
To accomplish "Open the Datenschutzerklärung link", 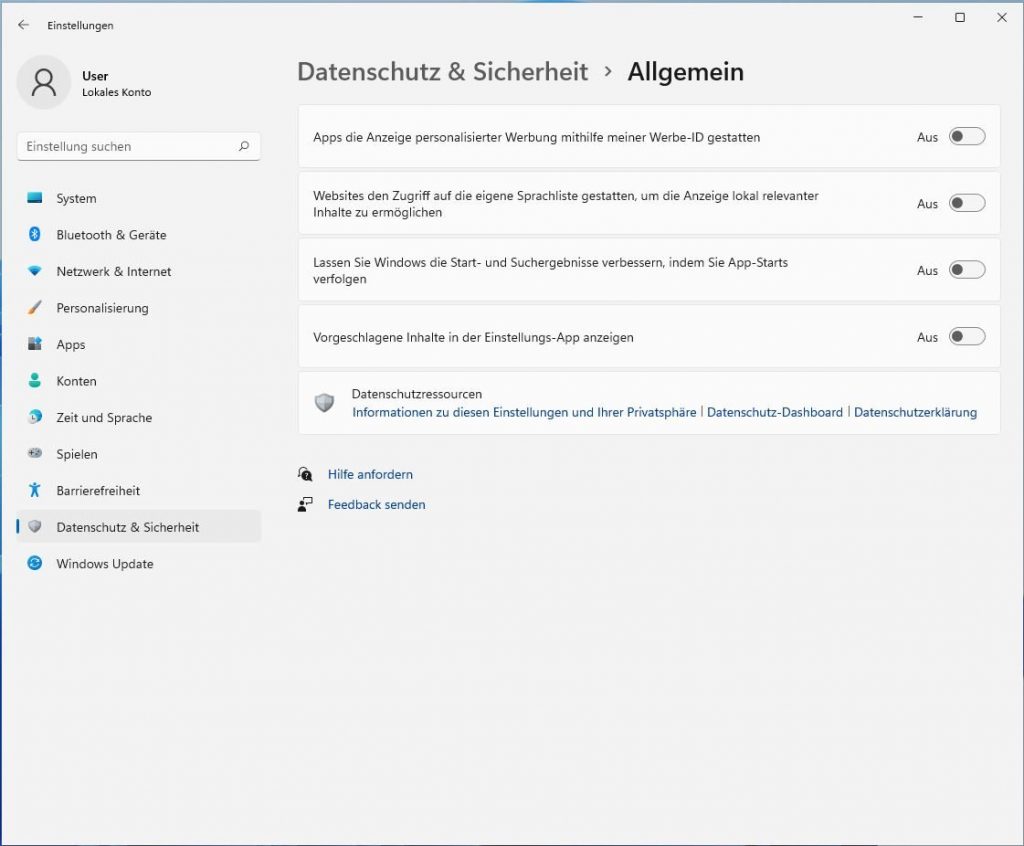I will tap(915, 412).
